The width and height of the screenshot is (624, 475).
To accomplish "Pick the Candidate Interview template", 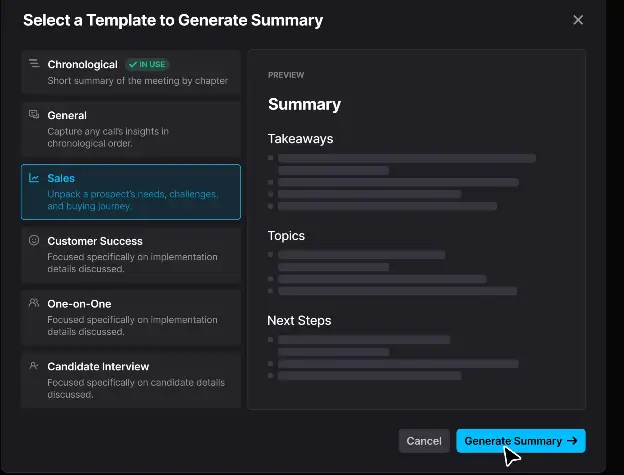I will [x=131, y=380].
